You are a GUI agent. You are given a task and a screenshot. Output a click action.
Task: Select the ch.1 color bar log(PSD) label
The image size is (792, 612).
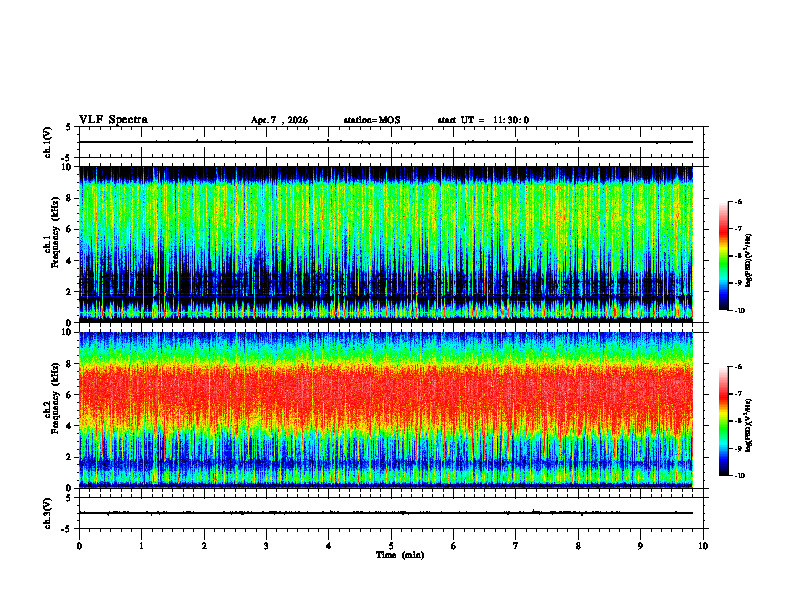(749, 261)
